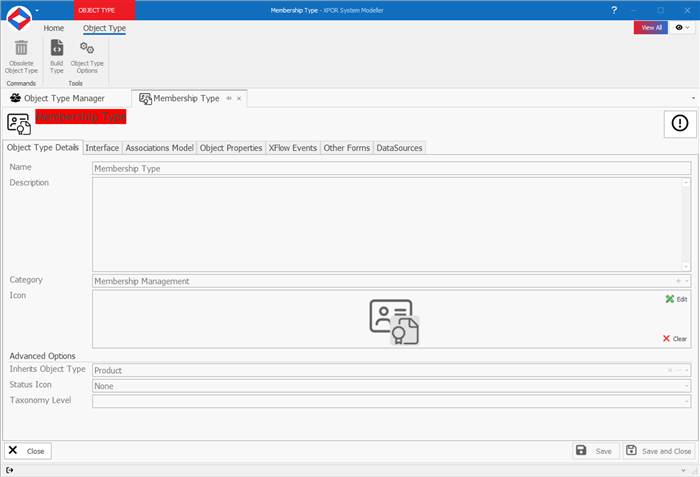Go to the Other Forms tab

pos(347,148)
